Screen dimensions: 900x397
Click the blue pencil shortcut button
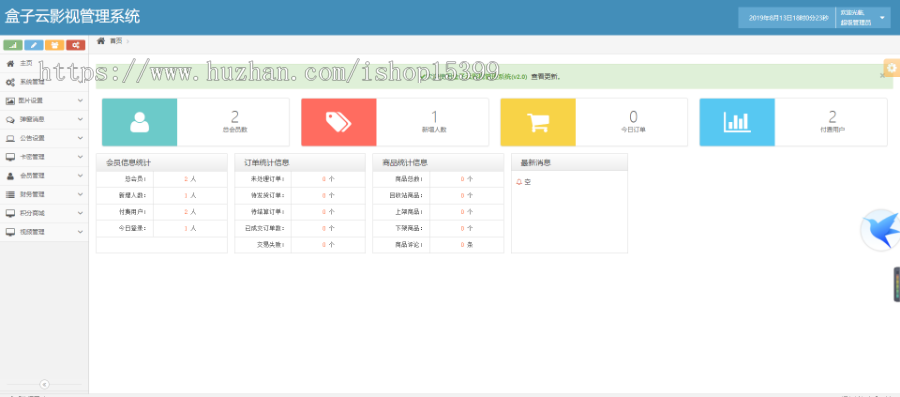tap(34, 45)
